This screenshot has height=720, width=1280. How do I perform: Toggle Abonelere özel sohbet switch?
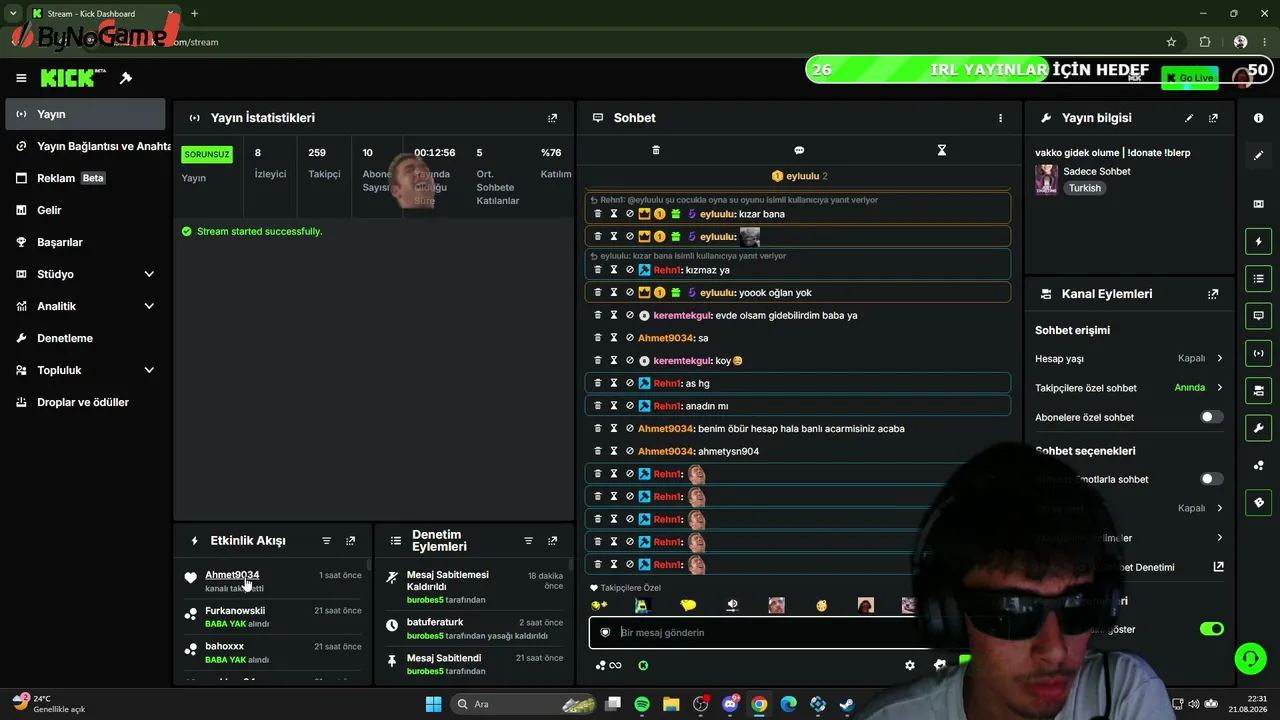[x=1211, y=417]
